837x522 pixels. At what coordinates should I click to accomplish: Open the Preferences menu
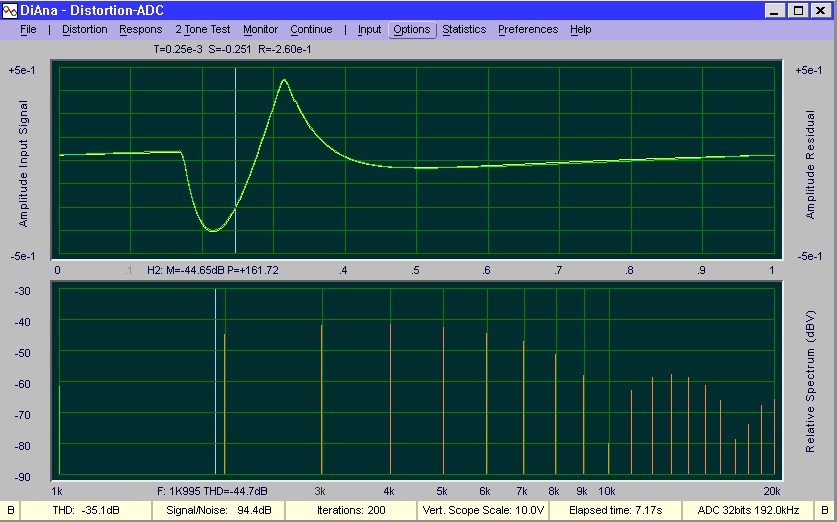tap(528, 29)
